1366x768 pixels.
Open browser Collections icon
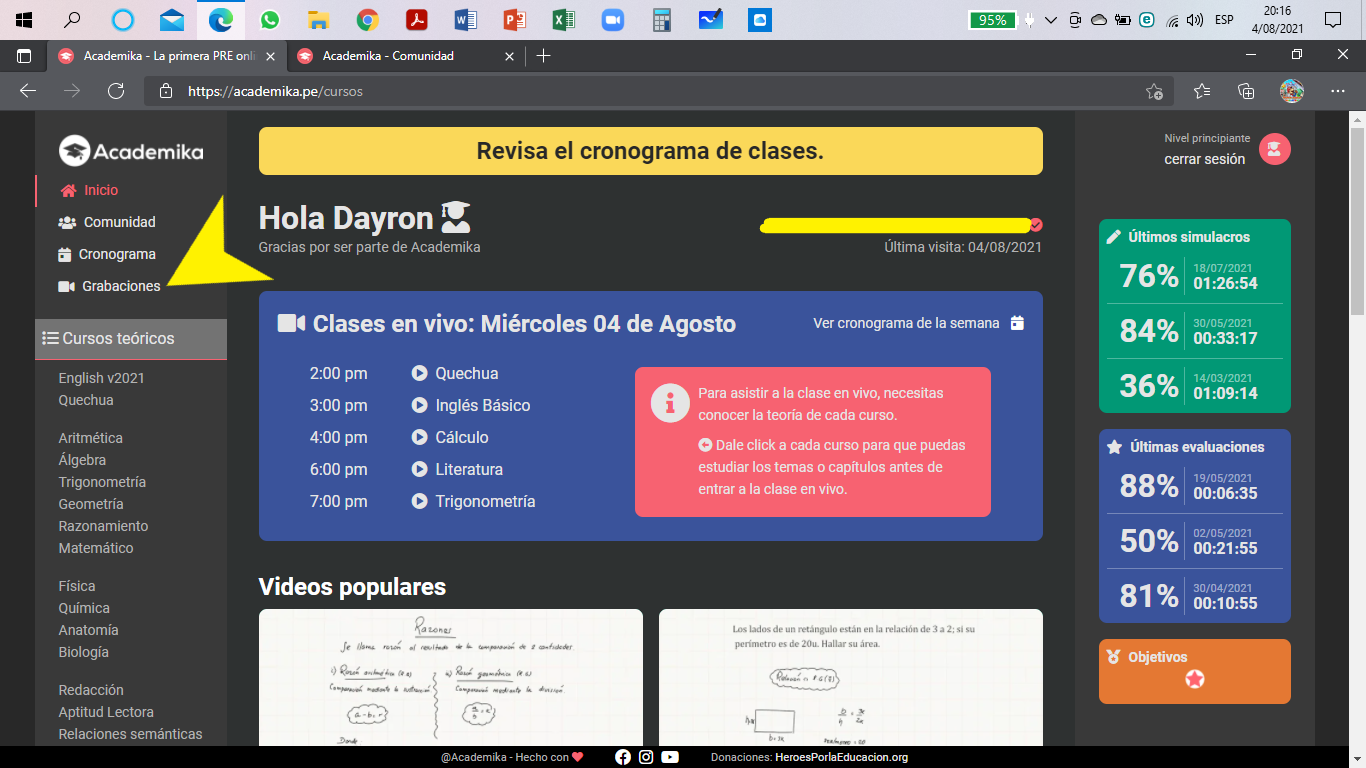(1246, 91)
